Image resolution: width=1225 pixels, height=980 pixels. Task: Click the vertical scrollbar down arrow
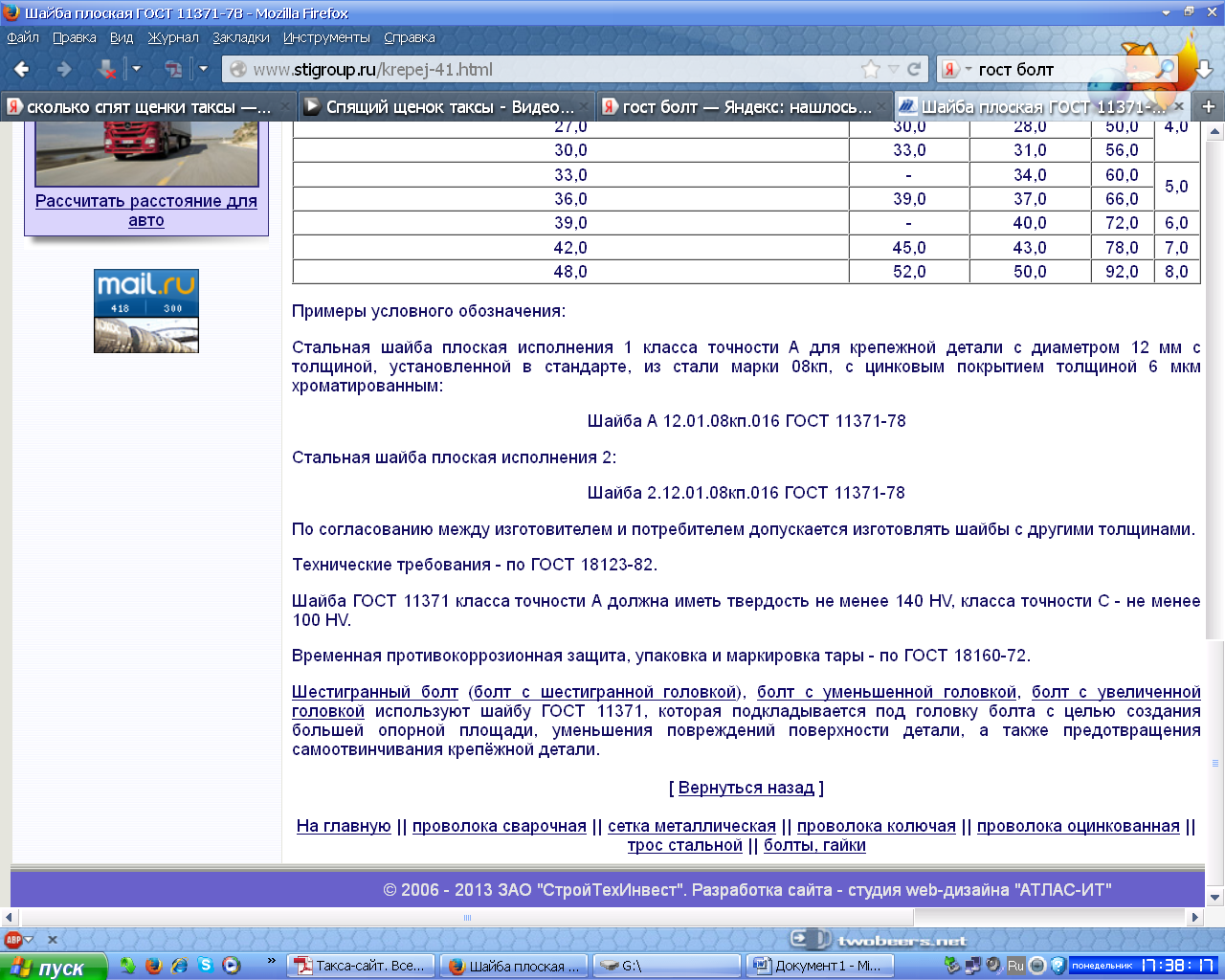(x=1215, y=898)
